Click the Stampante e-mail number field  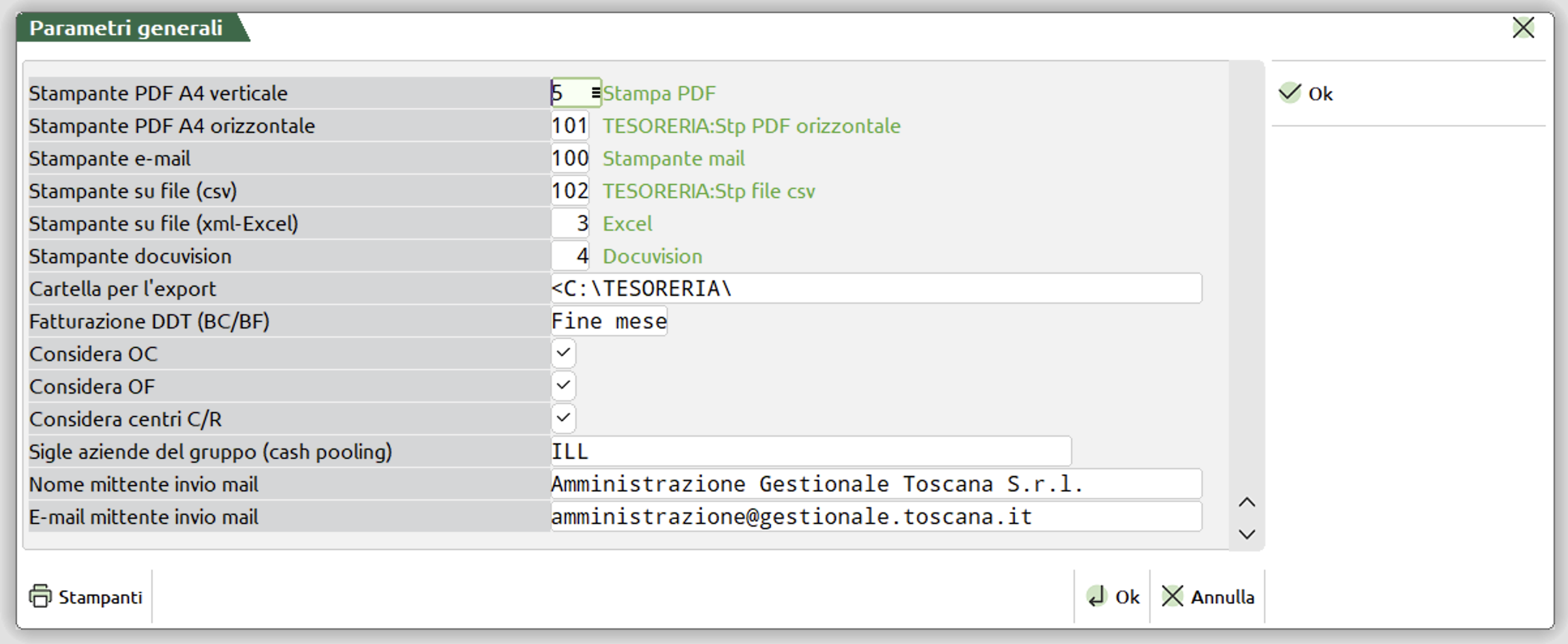(x=570, y=158)
